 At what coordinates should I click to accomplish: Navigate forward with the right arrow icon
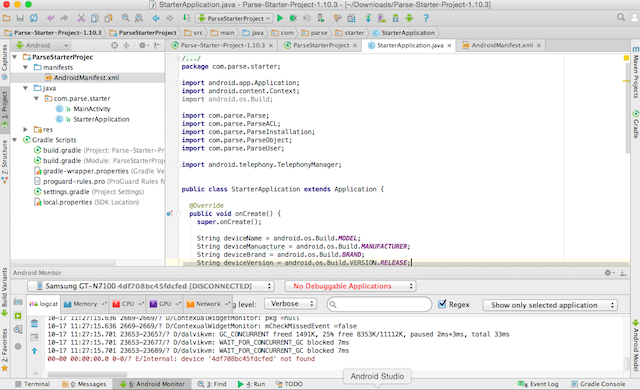point(169,18)
